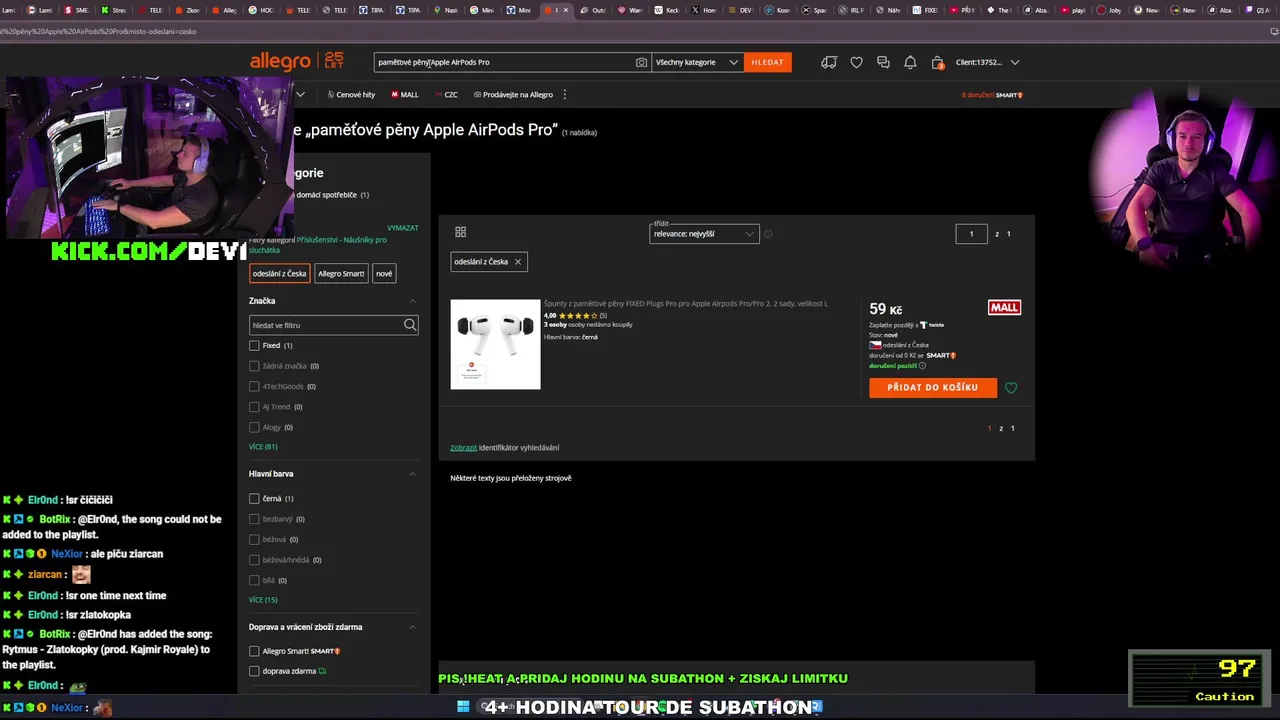Click the HLEDAT search button
Viewport: 1280px width, 720px height.
point(767,62)
